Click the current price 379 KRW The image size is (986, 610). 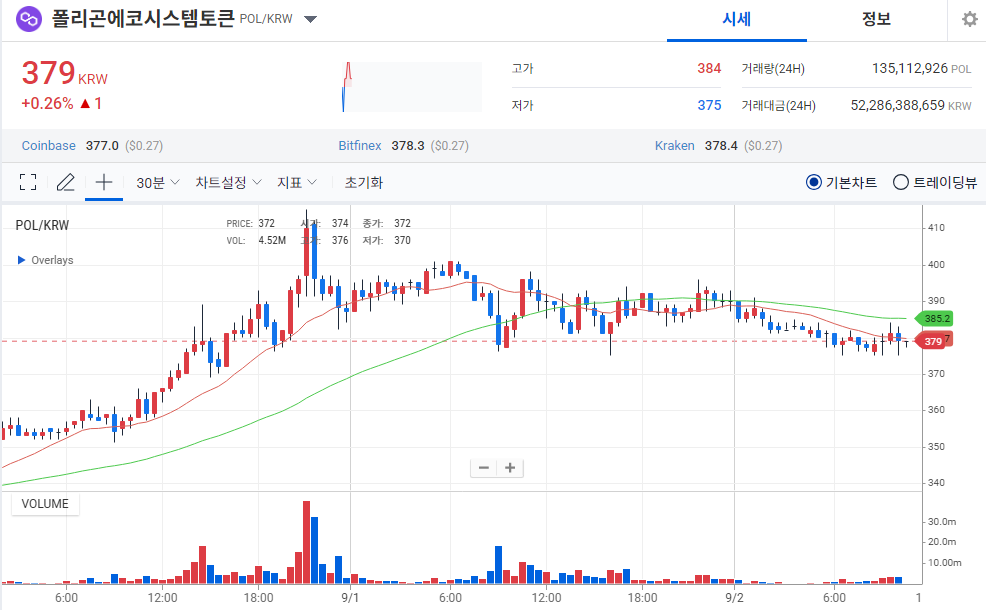click(65, 74)
